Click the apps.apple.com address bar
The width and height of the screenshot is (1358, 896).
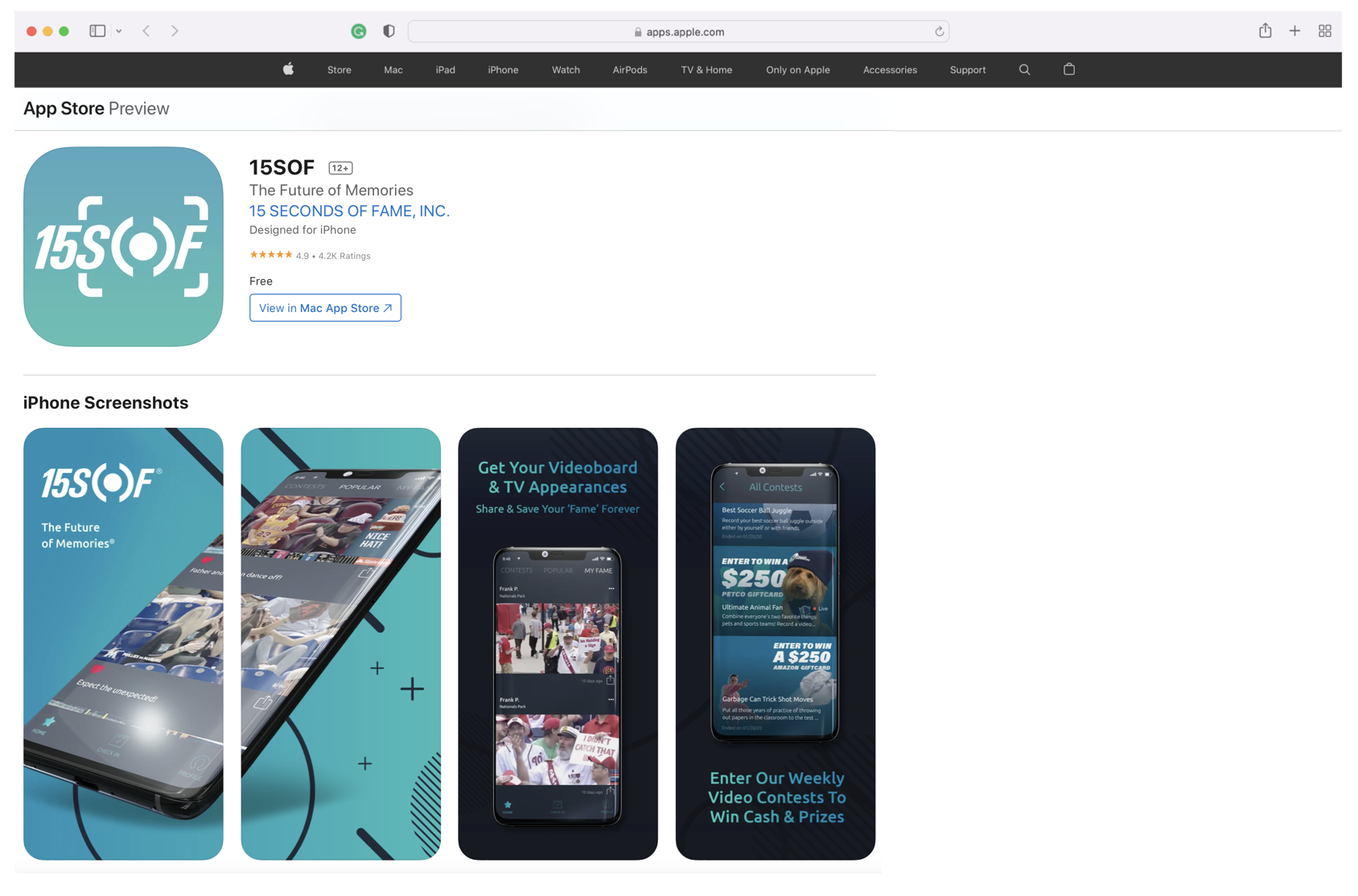tap(678, 31)
